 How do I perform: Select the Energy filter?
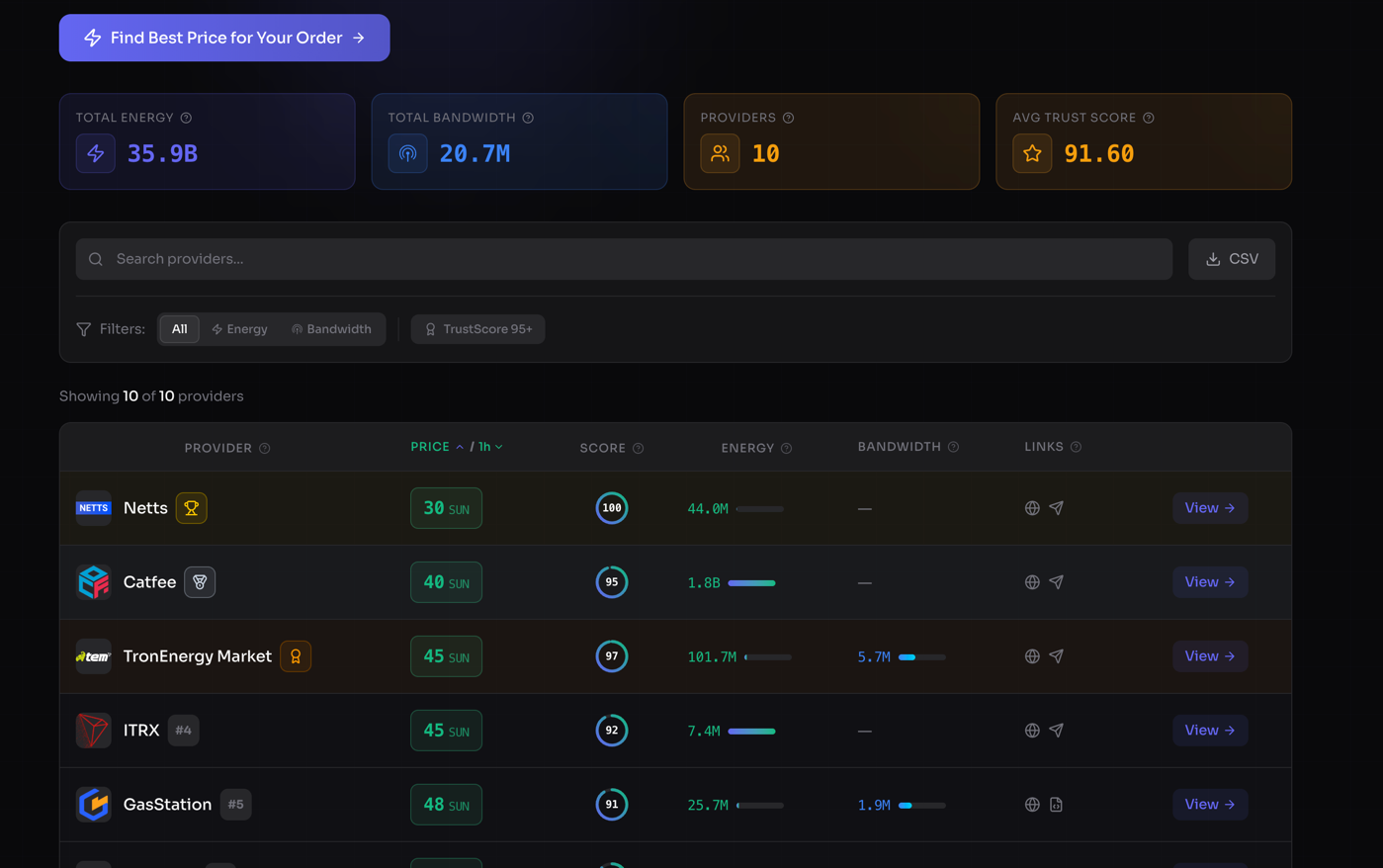click(x=239, y=329)
